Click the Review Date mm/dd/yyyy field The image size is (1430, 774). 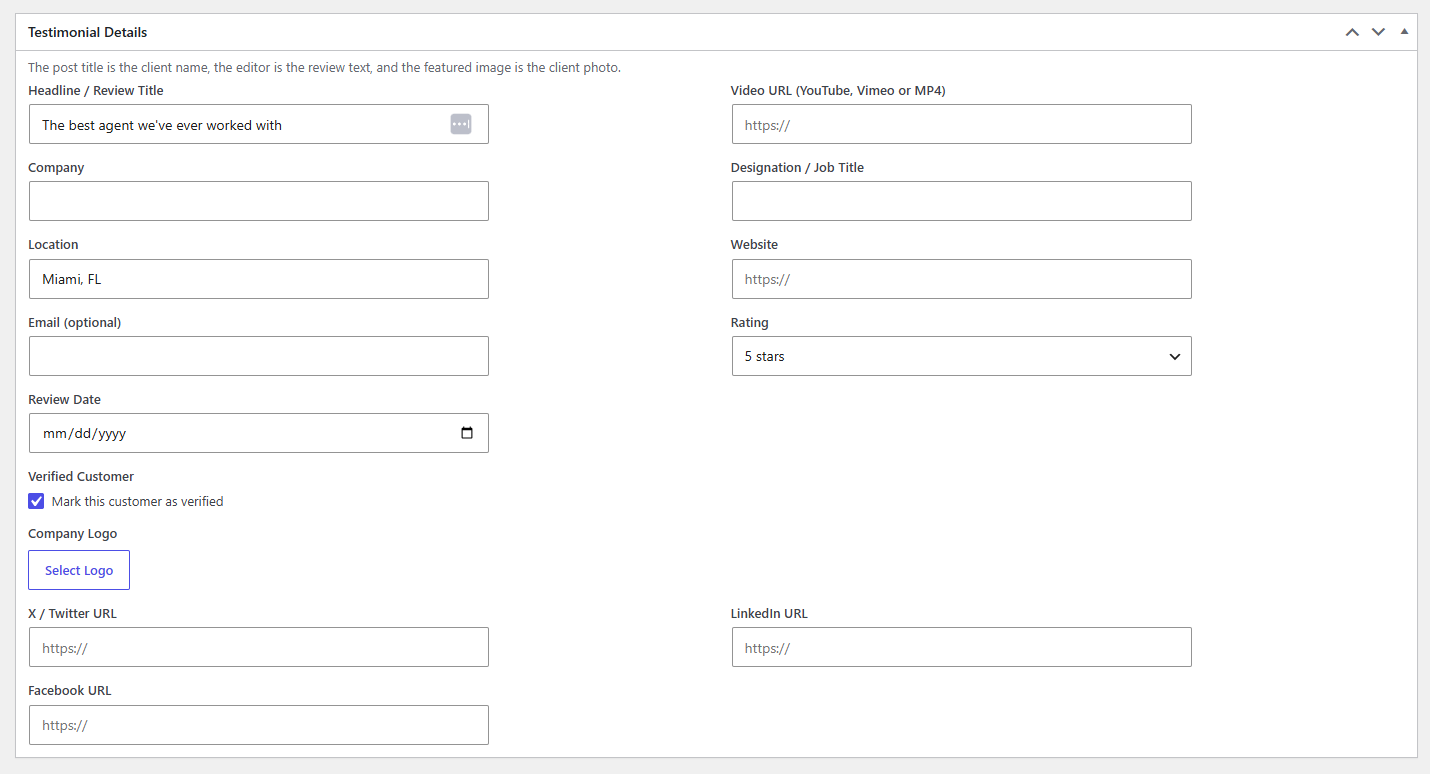coord(259,433)
